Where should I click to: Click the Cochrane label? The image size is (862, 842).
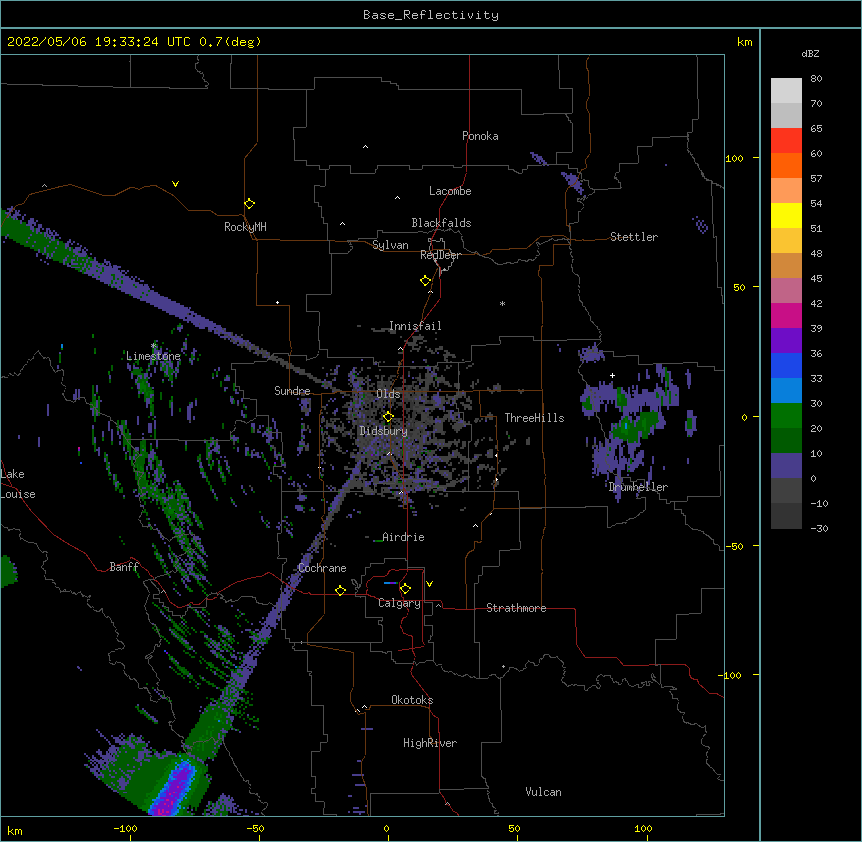pyautogui.click(x=322, y=568)
